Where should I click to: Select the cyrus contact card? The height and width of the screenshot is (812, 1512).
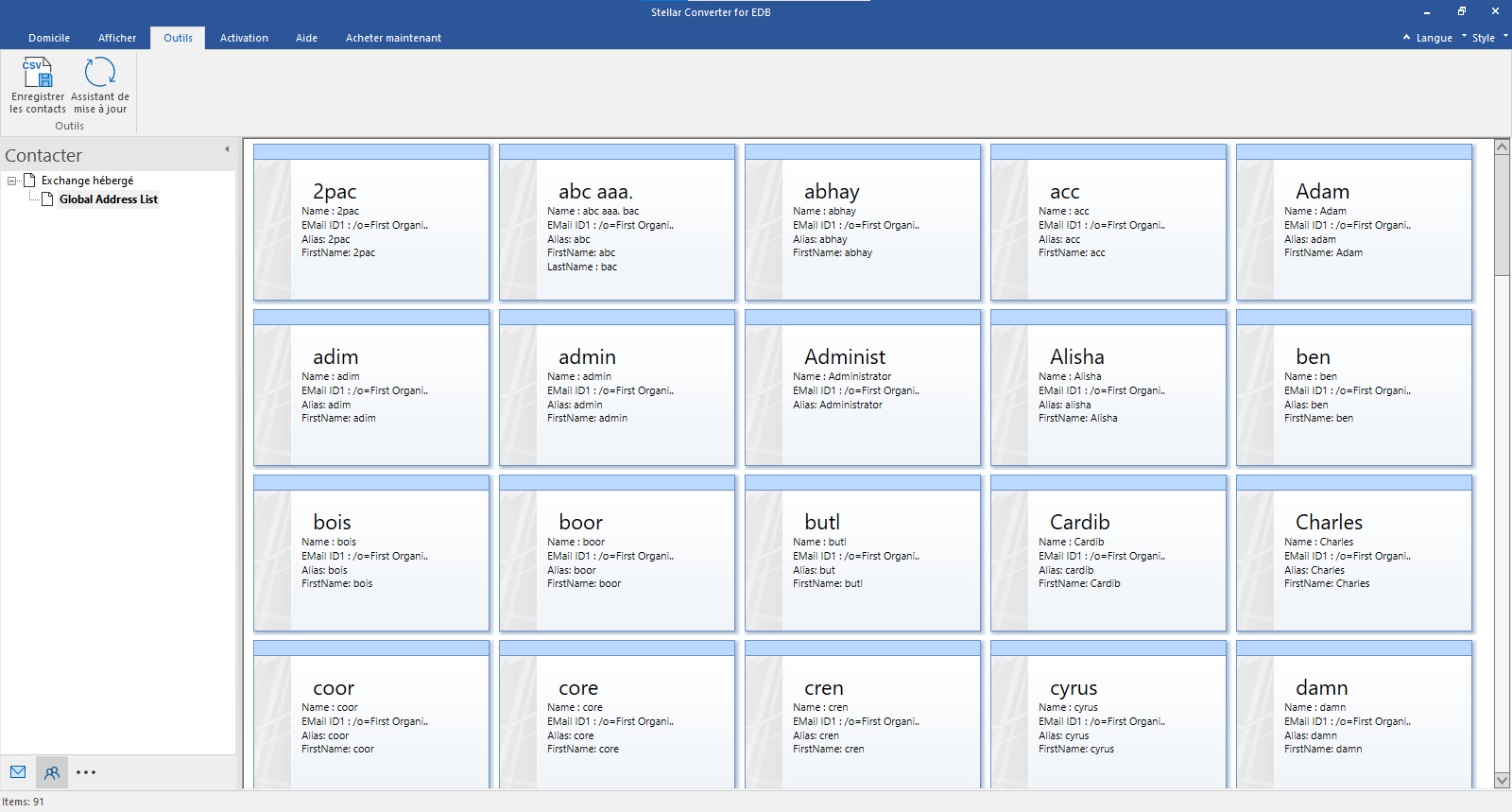pos(1108,715)
